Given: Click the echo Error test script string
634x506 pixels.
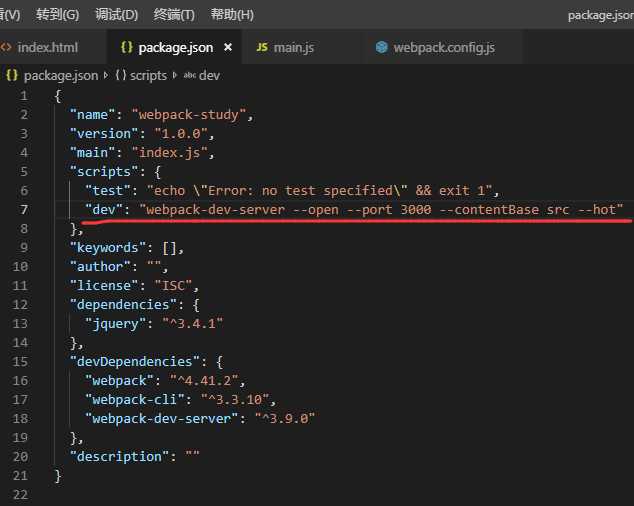Looking at the screenshot, I should coord(319,191).
